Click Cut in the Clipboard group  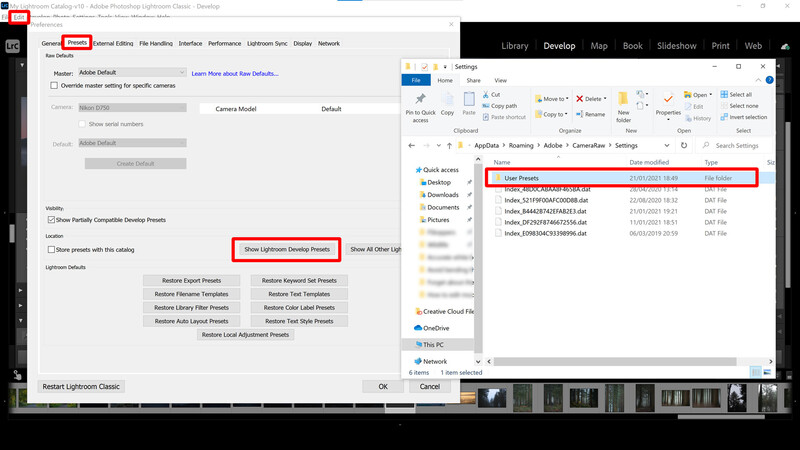(491, 95)
